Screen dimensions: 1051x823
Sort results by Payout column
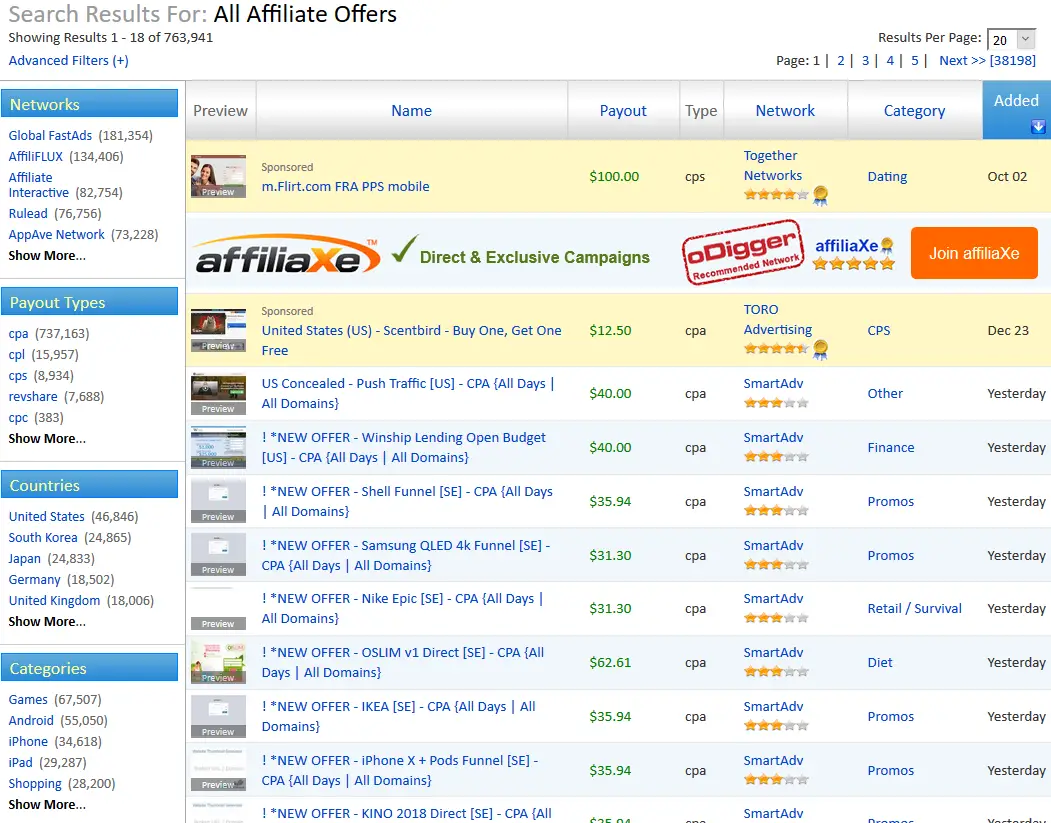(623, 111)
